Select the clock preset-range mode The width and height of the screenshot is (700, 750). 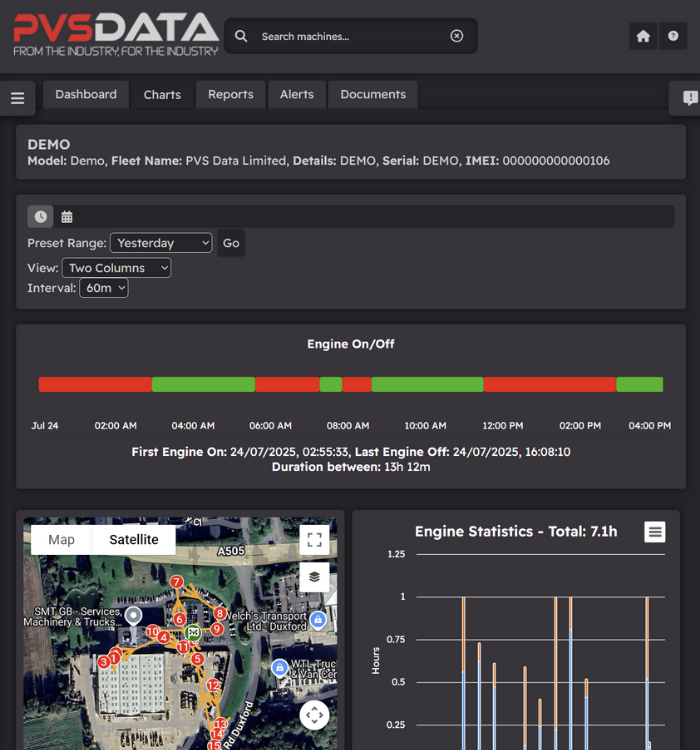coord(41,217)
